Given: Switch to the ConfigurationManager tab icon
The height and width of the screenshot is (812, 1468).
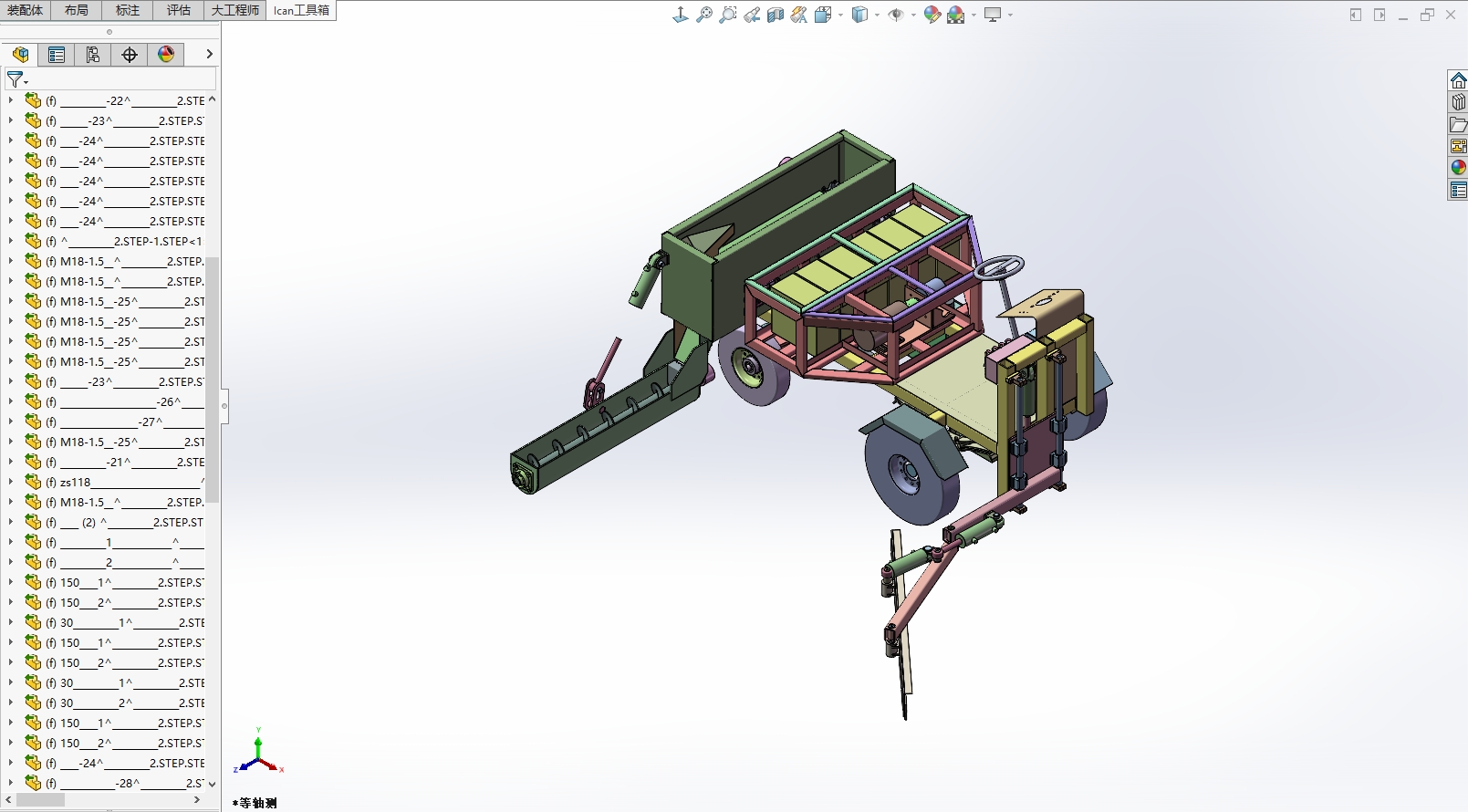Looking at the screenshot, I should (93, 55).
